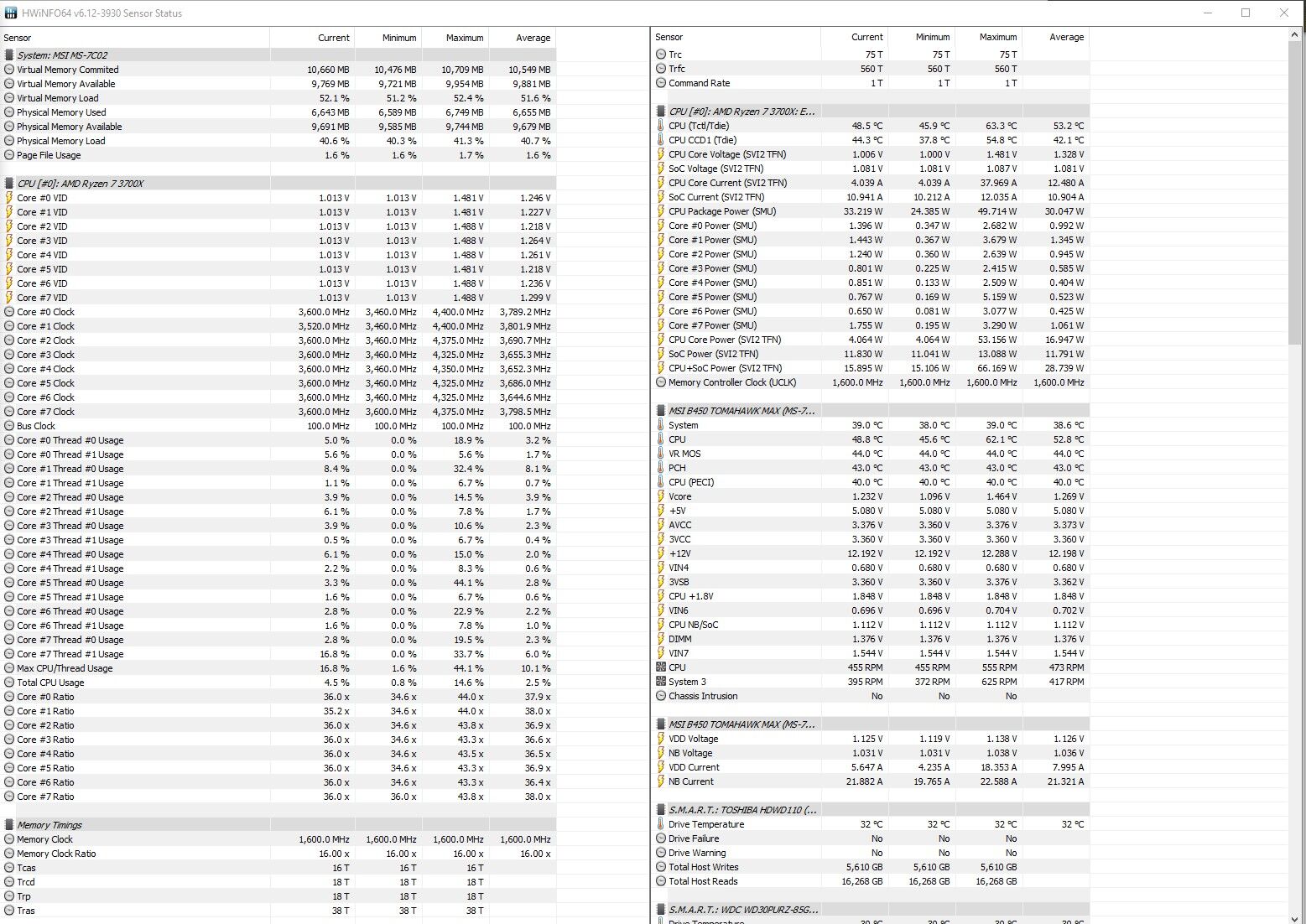Click lightning icon of CPU Core Voltage (SVI2 TFN)
Screen dimensions: 1306x924
(x=661, y=154)
